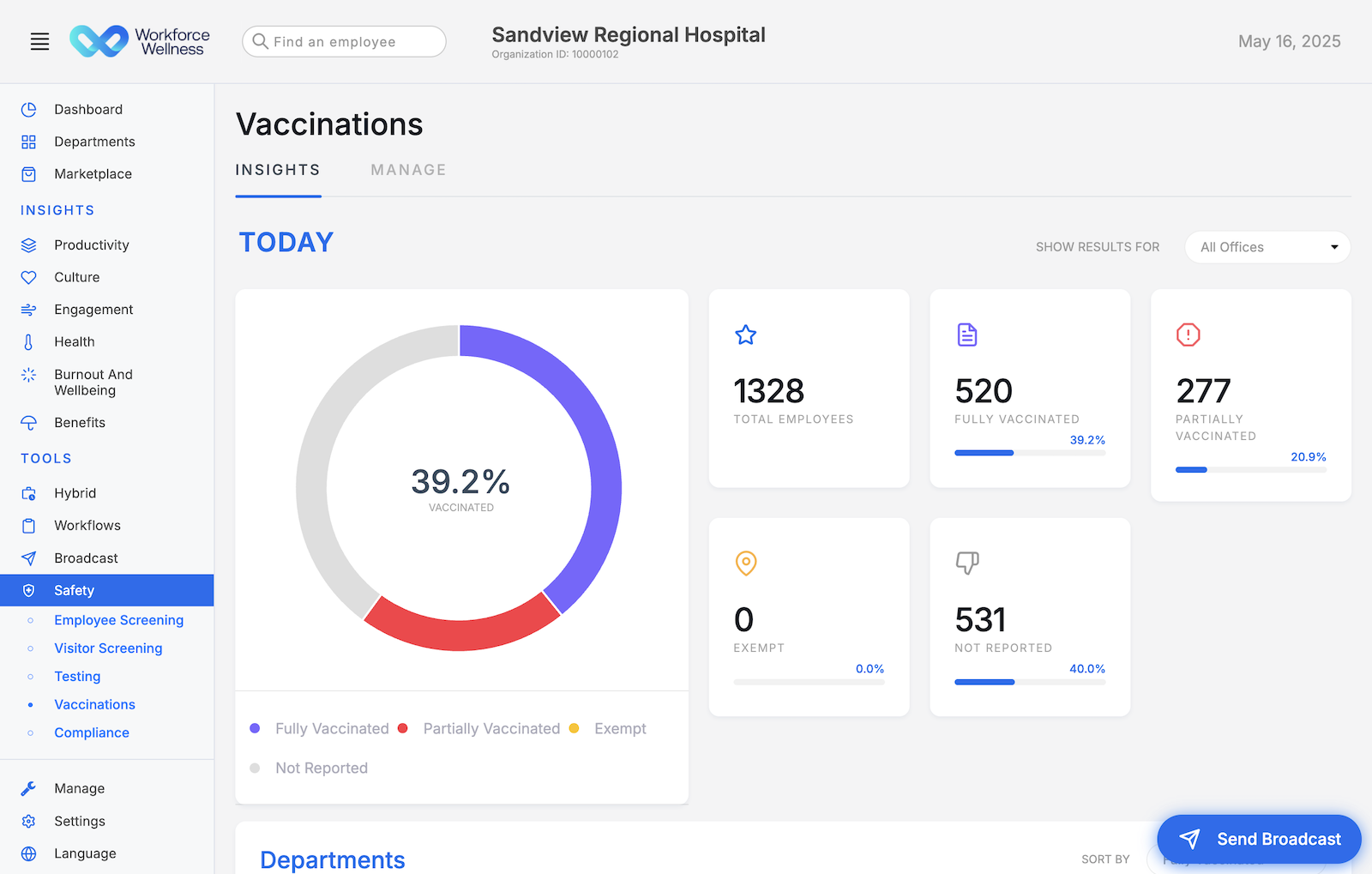This screenshot has height=874, width=1372.
Task: Open the hamburger navigation menu
Action: (x=39, y=40)
